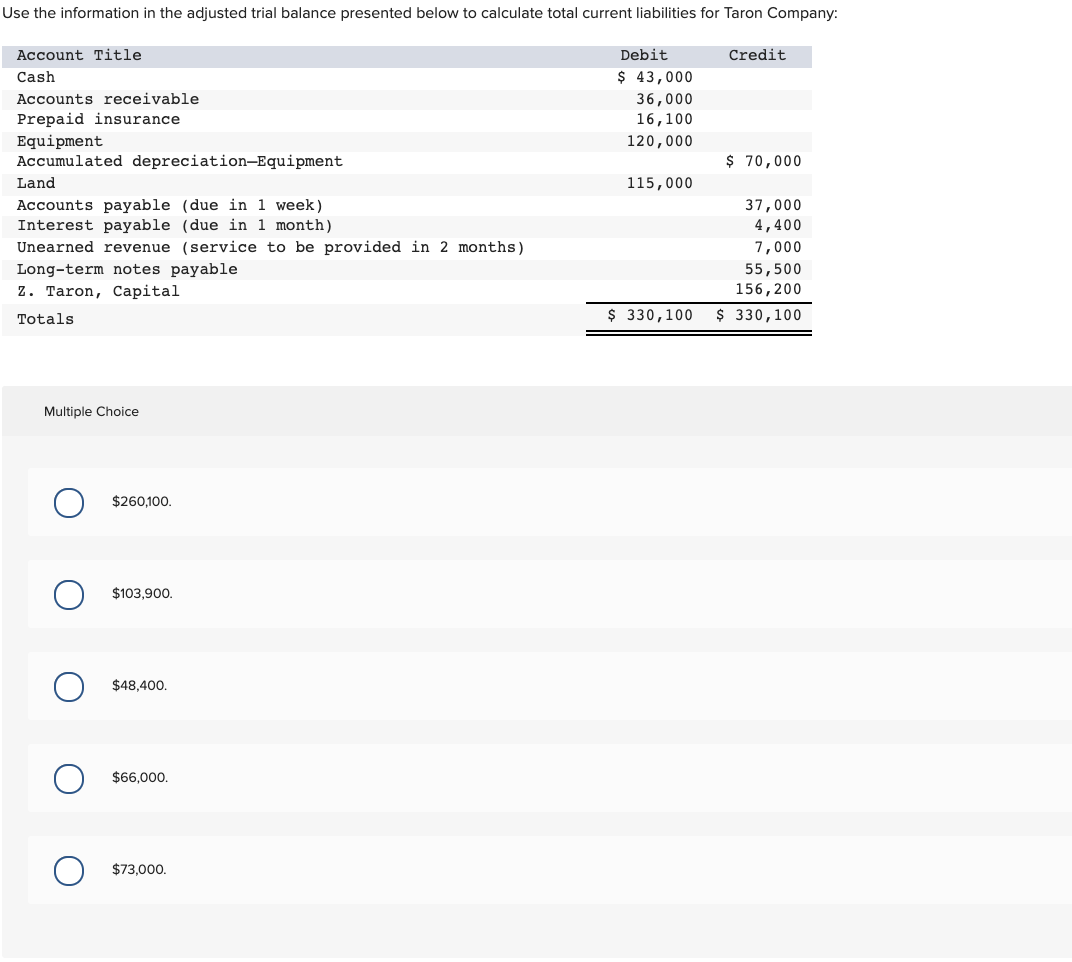1072x962 pixels.
Task: Click the 4,400 credit value
Action: click(x=778, y=226)
